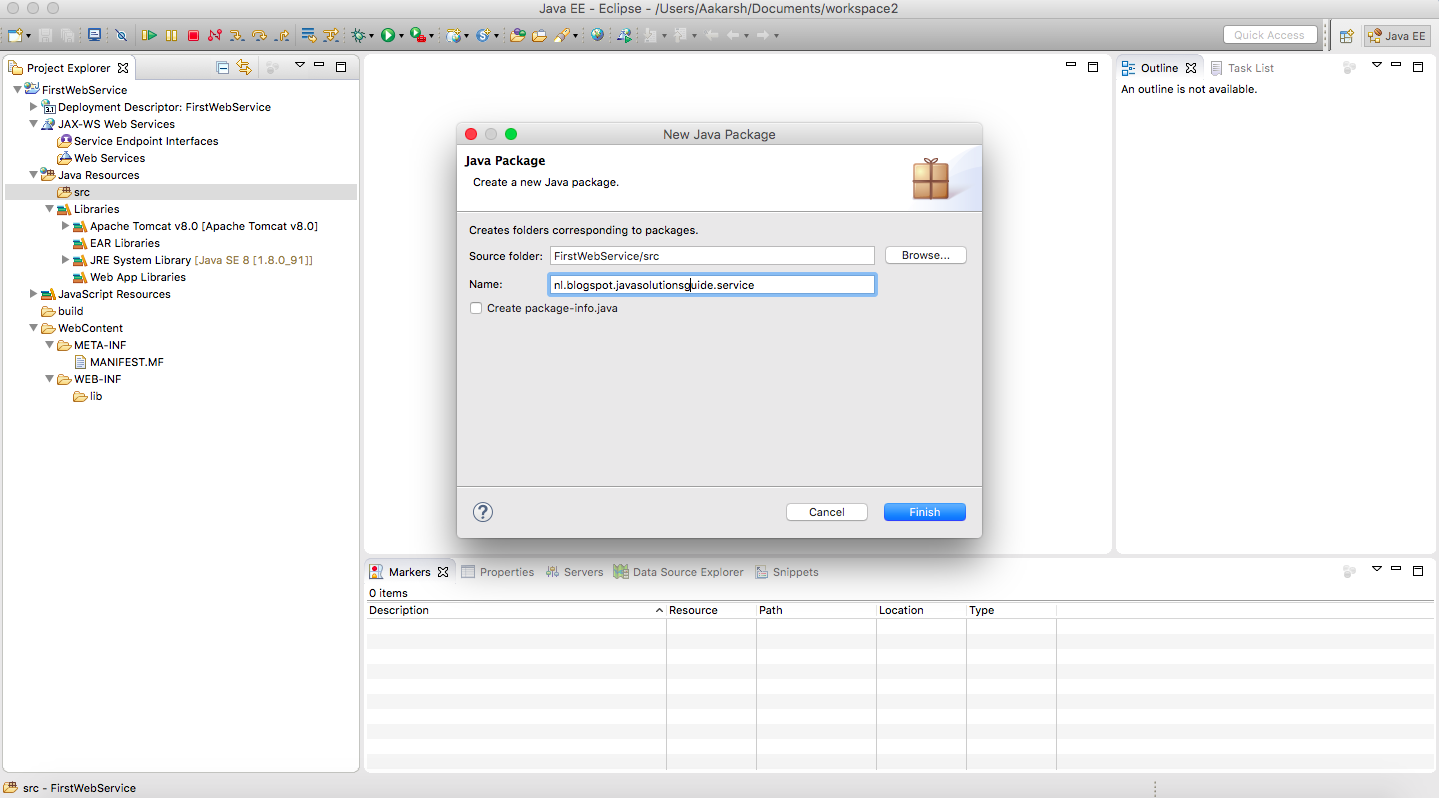1439x798 pixels.
Task: Toggle Link with Editor in Project Explorer
Action: pyautogui.click(x=244, y=68)
